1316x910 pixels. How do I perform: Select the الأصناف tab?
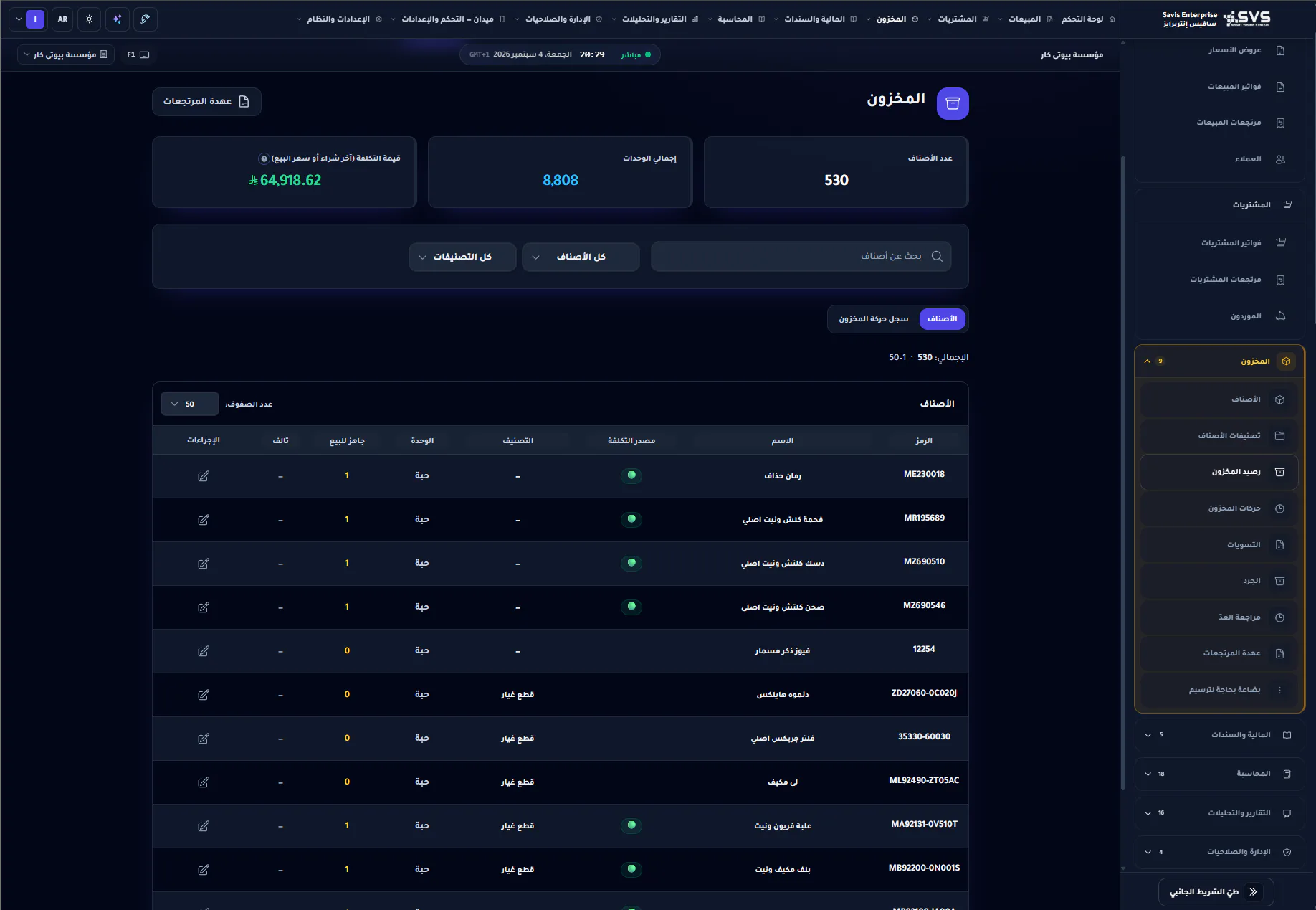pos(942,319)
